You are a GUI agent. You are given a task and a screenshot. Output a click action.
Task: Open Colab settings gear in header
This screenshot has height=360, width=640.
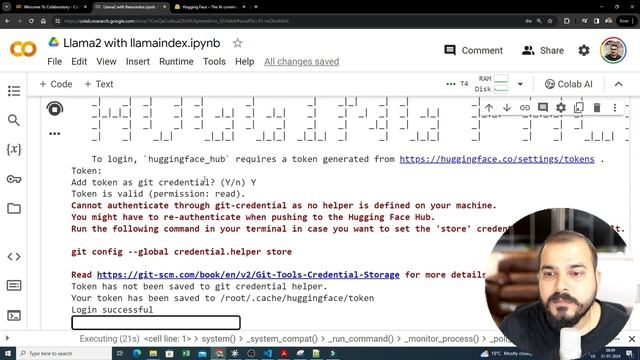tap(584, 50)
